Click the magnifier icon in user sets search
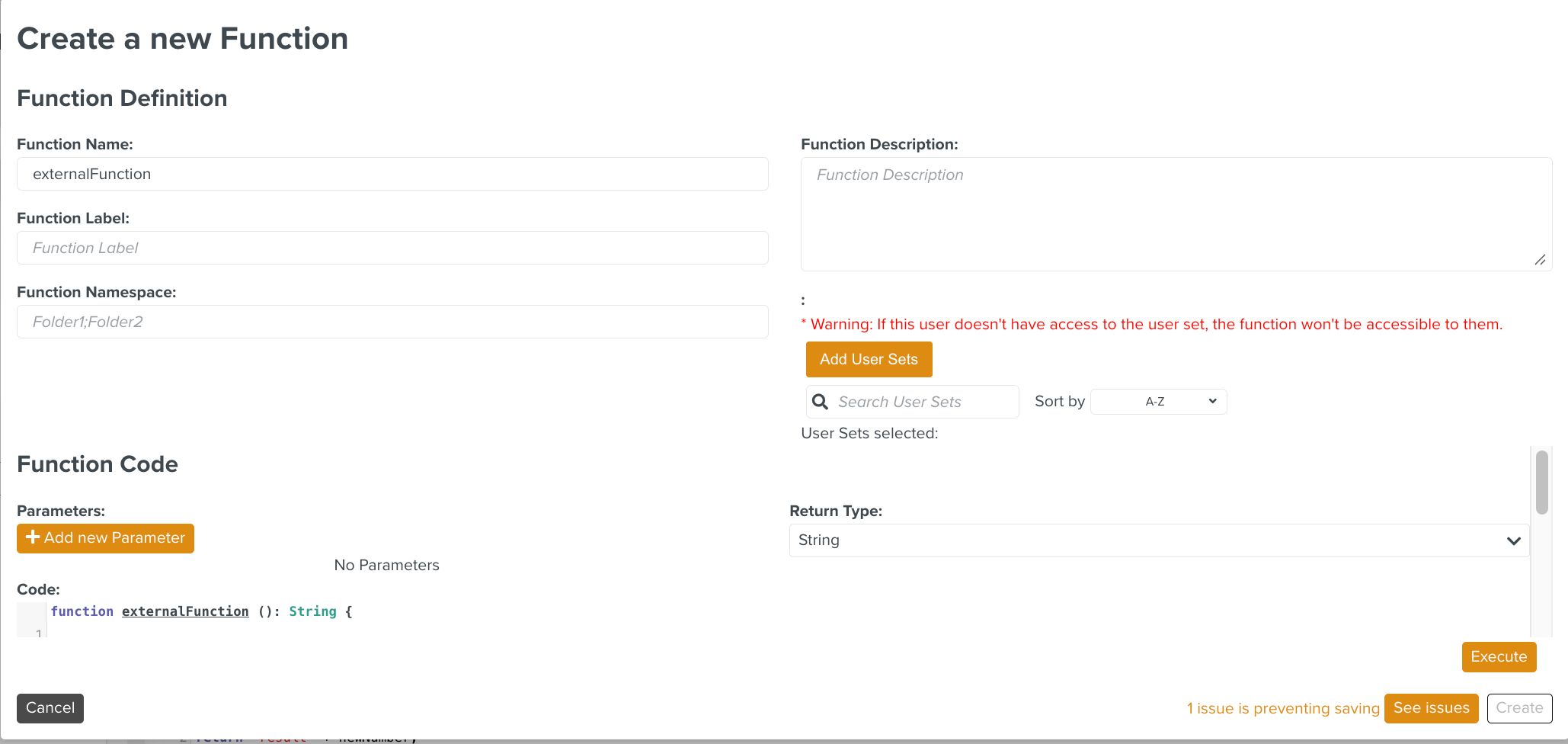The height and width of the screenshot is (744, 1568). point(820,402)
